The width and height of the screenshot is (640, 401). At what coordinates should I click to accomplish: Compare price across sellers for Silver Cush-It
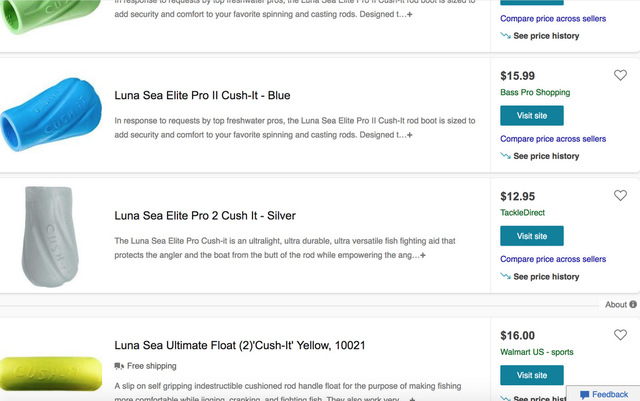[552, 259]
